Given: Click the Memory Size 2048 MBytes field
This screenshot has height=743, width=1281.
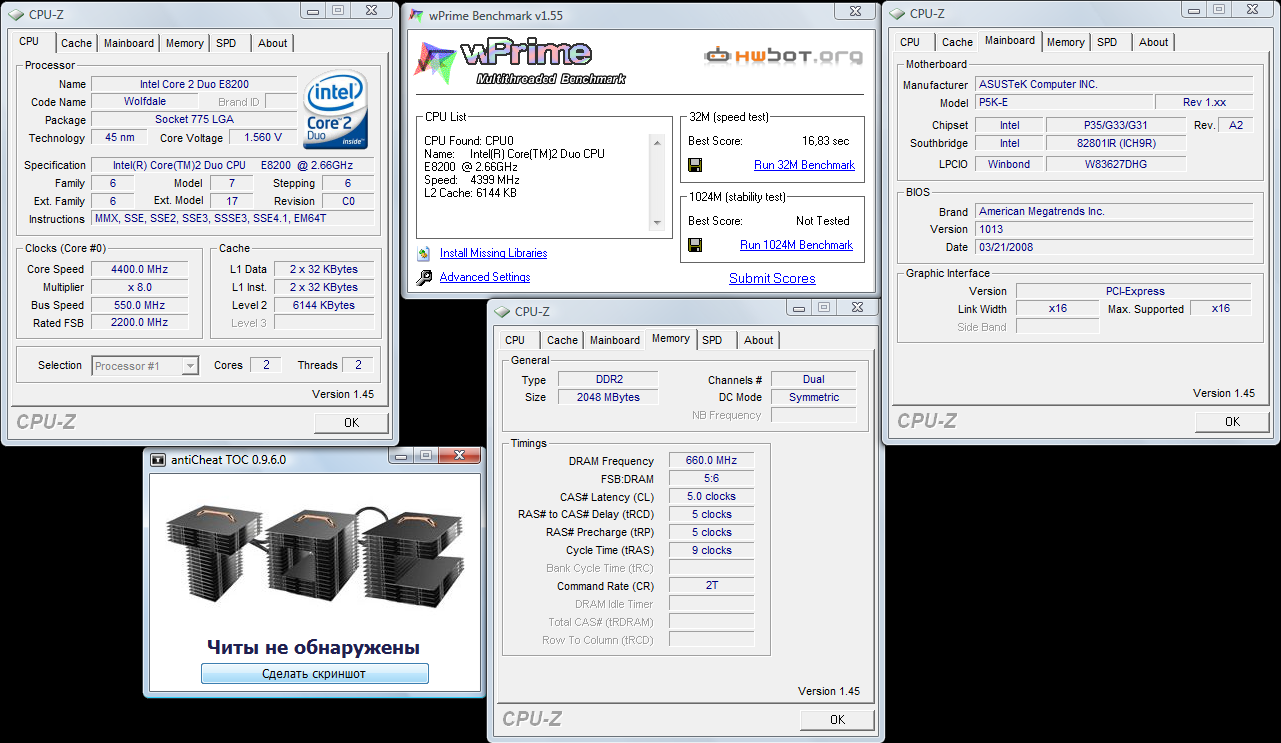Looking at the screenshot, I should (608, 398).
